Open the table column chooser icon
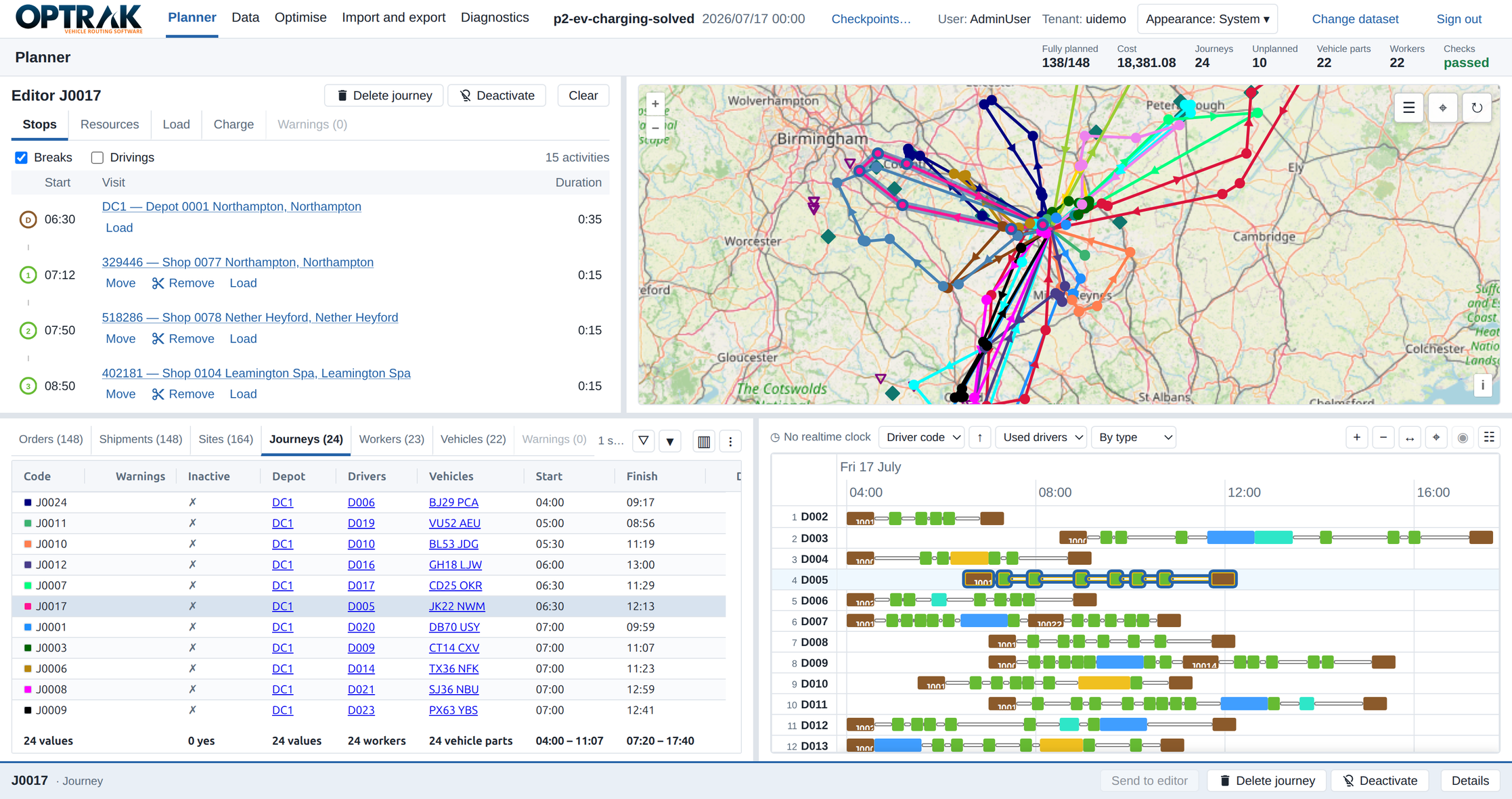1512x799 pixels. tap(704, 441)
